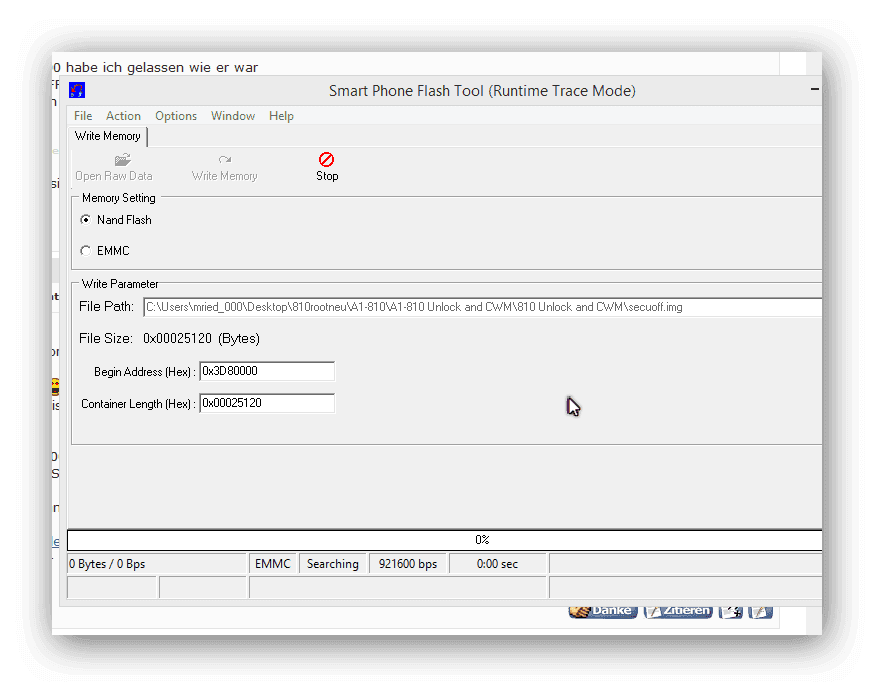This screenshot has width=874, height=687.
Task: Click the 921600 bps status entry
Action: click(x=408, y=564)
